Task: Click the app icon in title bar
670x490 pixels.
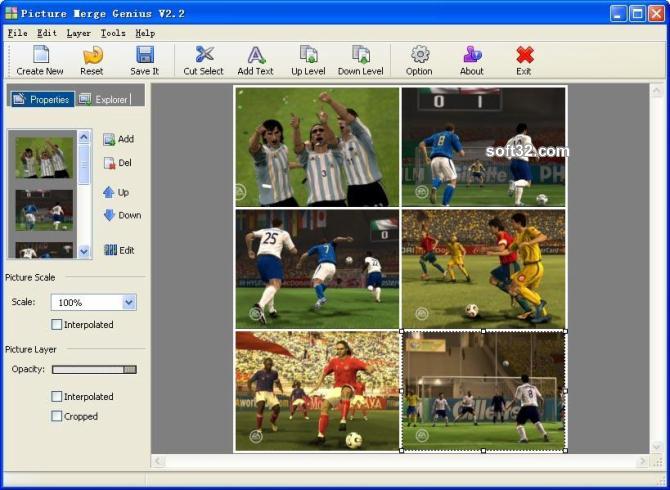Action: (x=12, y=13)
